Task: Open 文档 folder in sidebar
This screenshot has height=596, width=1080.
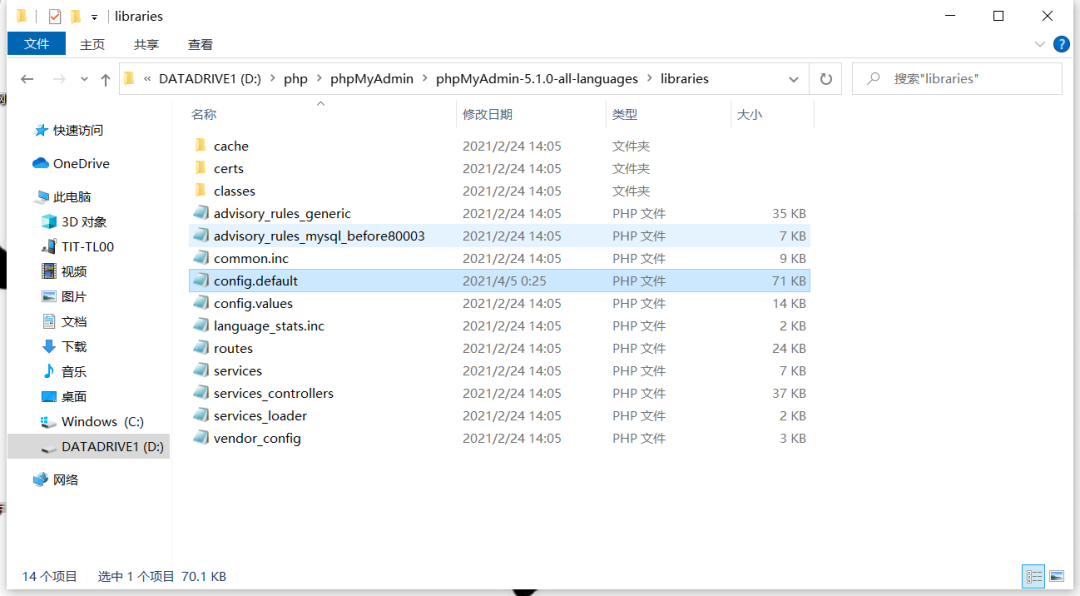Action: coord(74,322)
